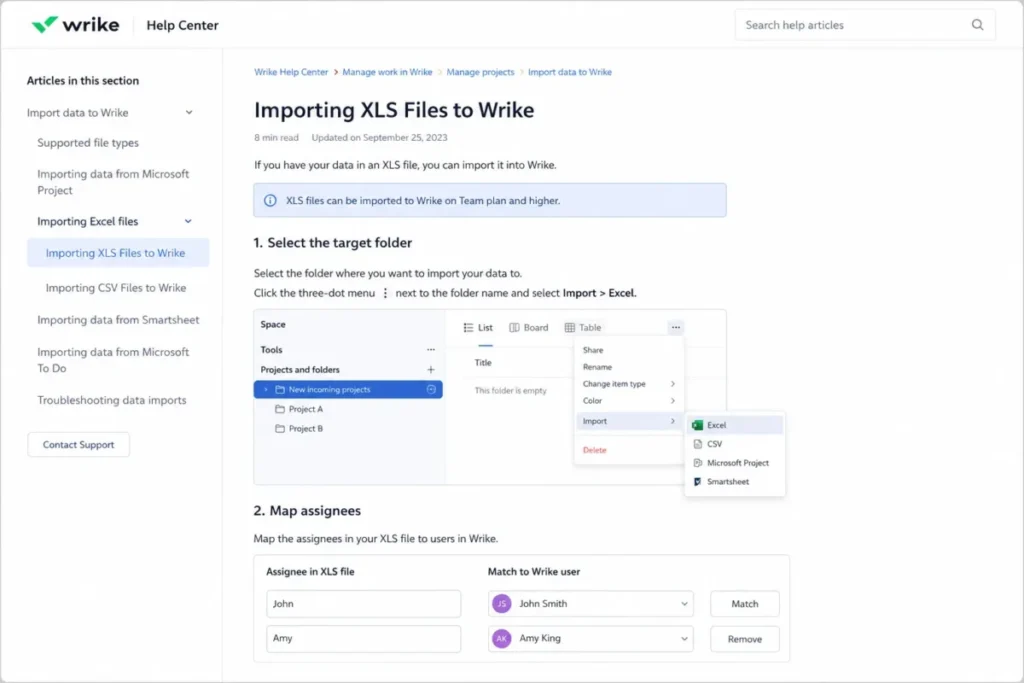Click the CSV file icon
1024x683 pixels.
(697, 444)
